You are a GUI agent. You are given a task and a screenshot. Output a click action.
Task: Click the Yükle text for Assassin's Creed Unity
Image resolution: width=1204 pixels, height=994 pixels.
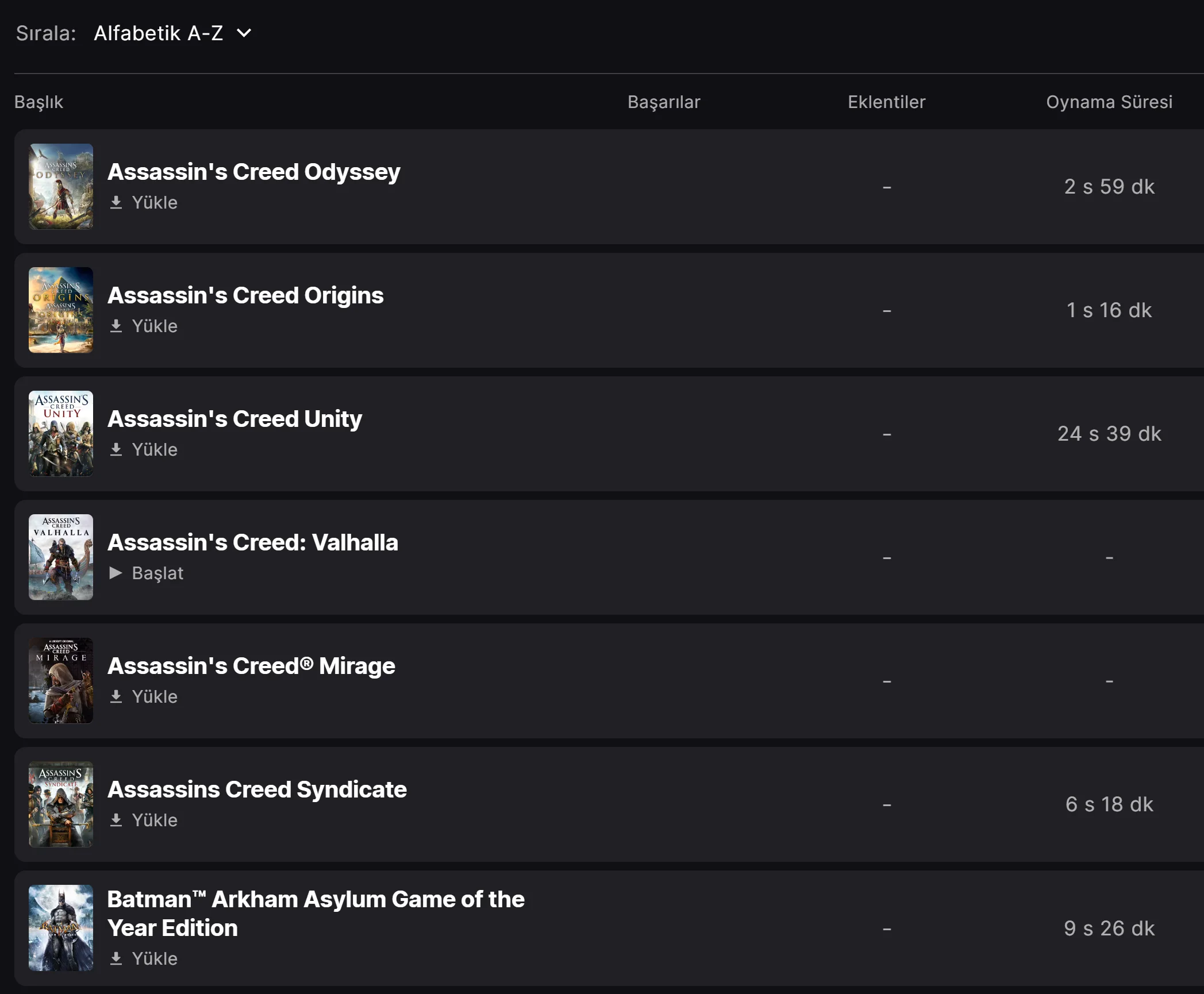pyautogui.click(x=155, y=449)
